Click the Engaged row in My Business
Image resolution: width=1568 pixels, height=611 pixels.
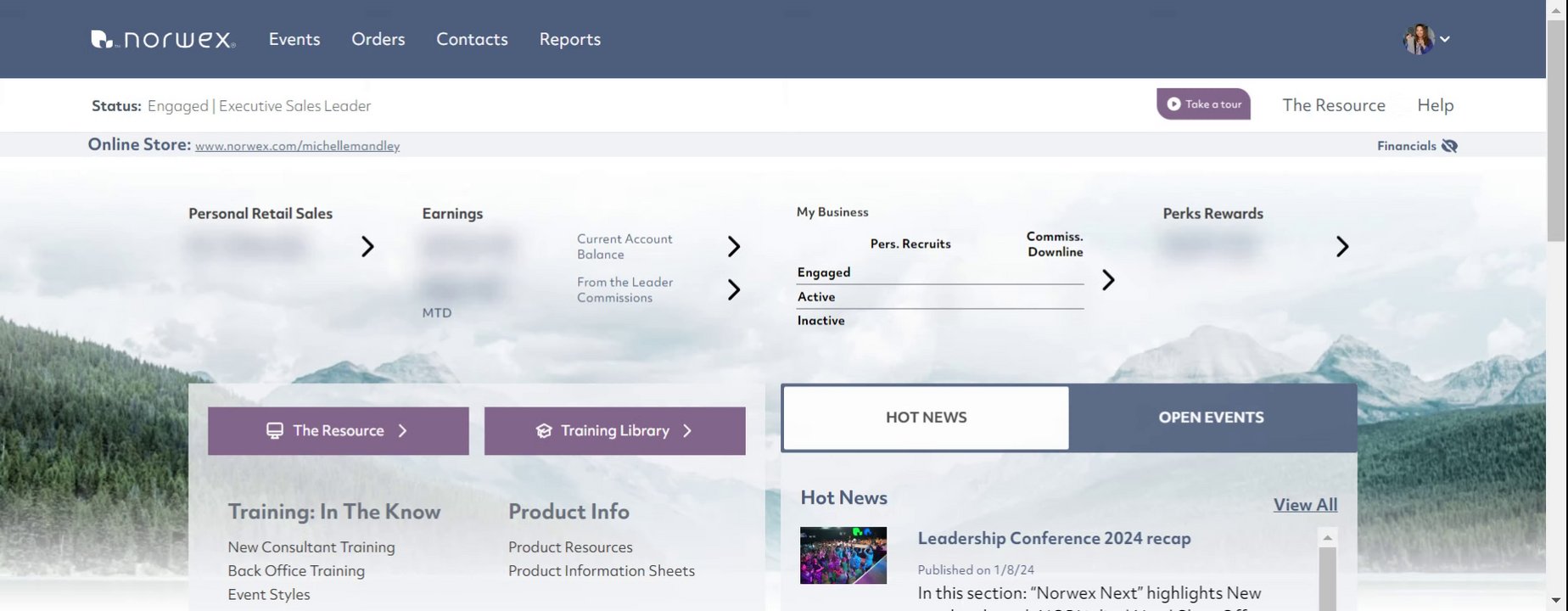940,272
